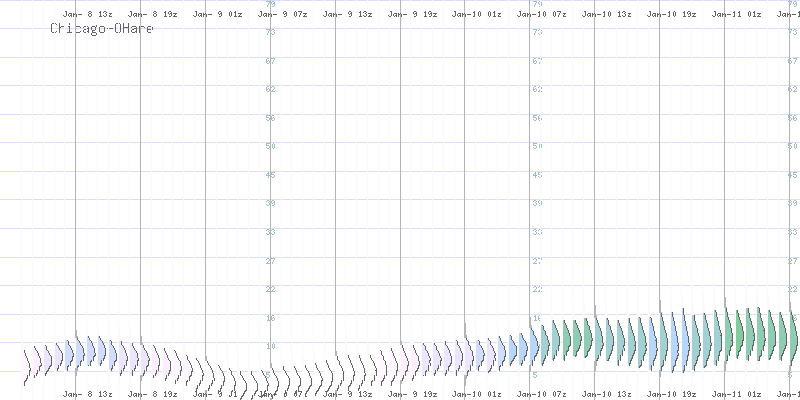This screenshot has width=800, height=400.
Task: Select the top Jan-9 01z time label
Action: 218,15
